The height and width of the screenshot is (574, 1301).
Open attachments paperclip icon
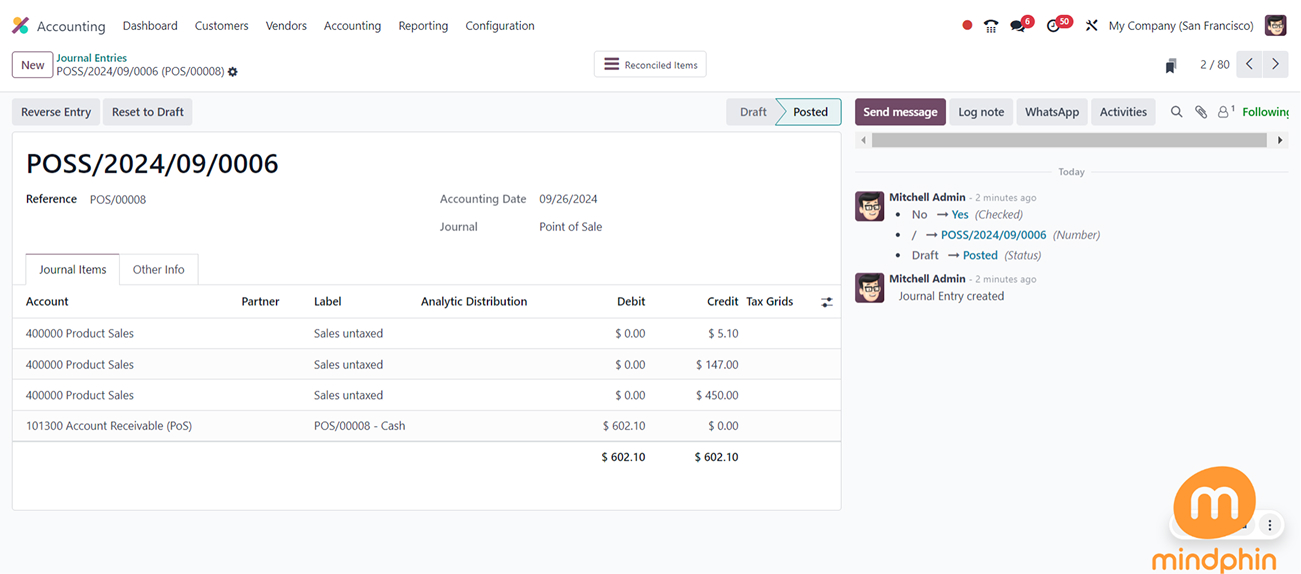pyautogui.click(x=1201, y=112)
